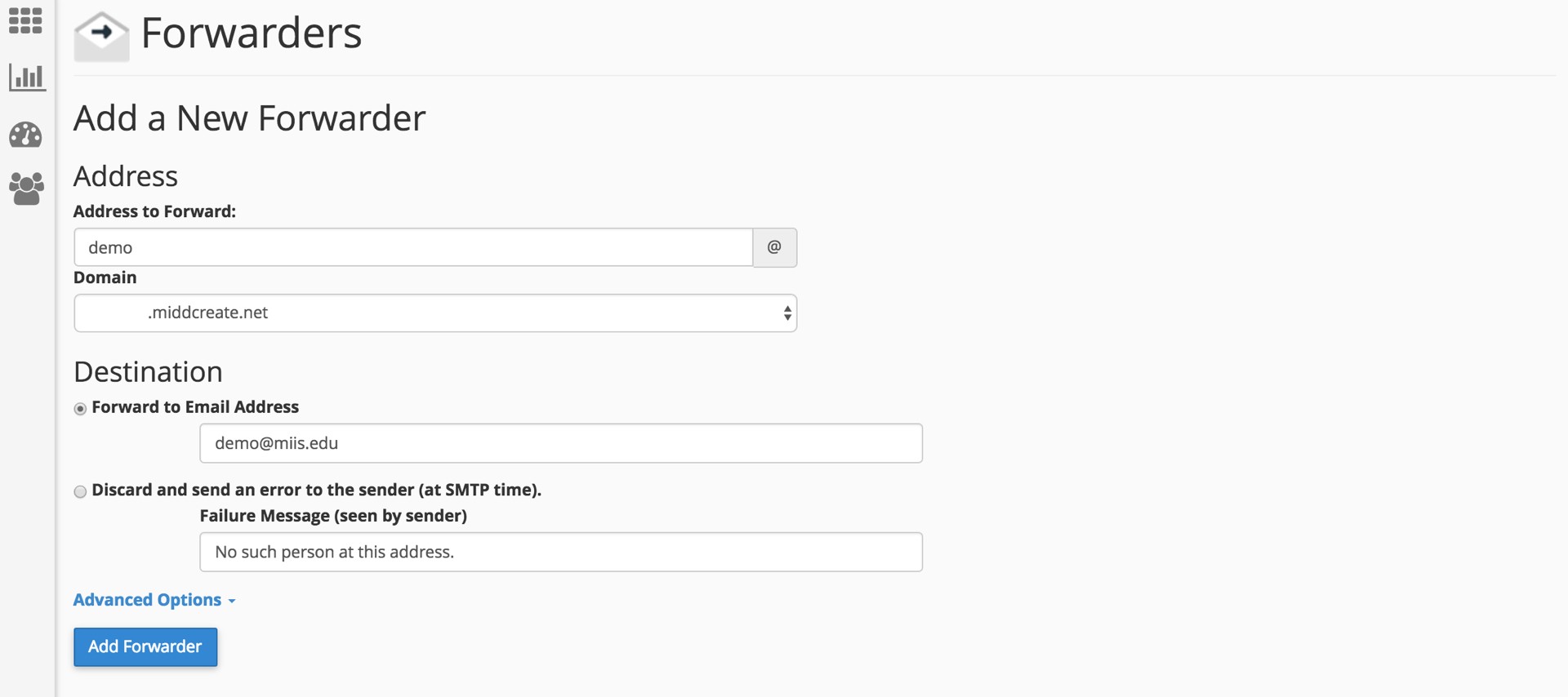Click the destination email address field
The image size is (1568, 697).
pos(561,443)
